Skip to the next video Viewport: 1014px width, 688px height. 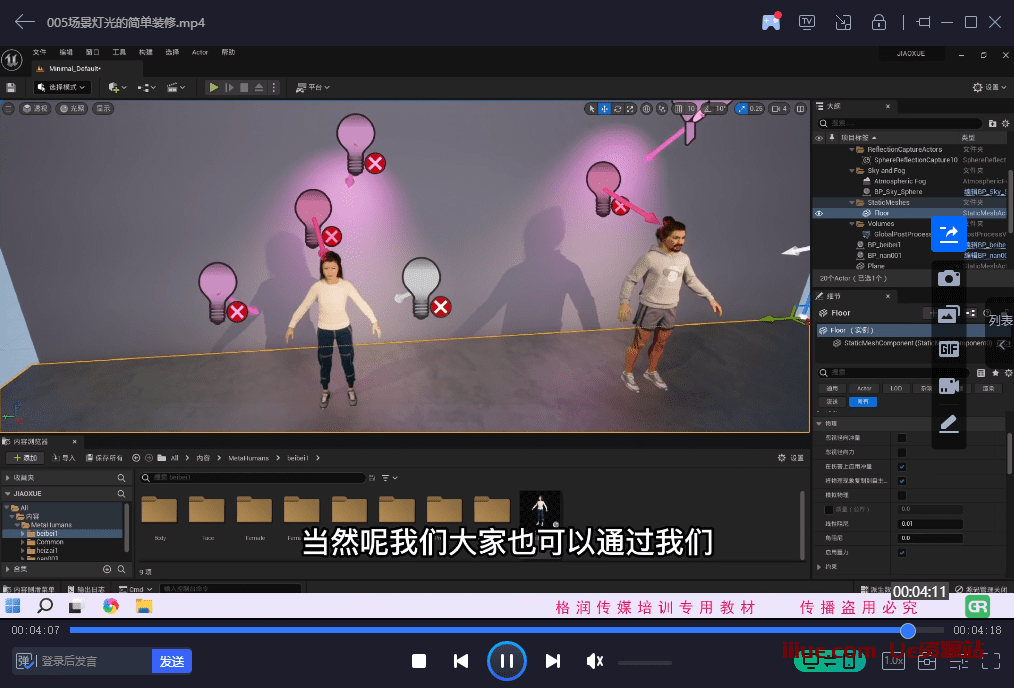[552, 661]
